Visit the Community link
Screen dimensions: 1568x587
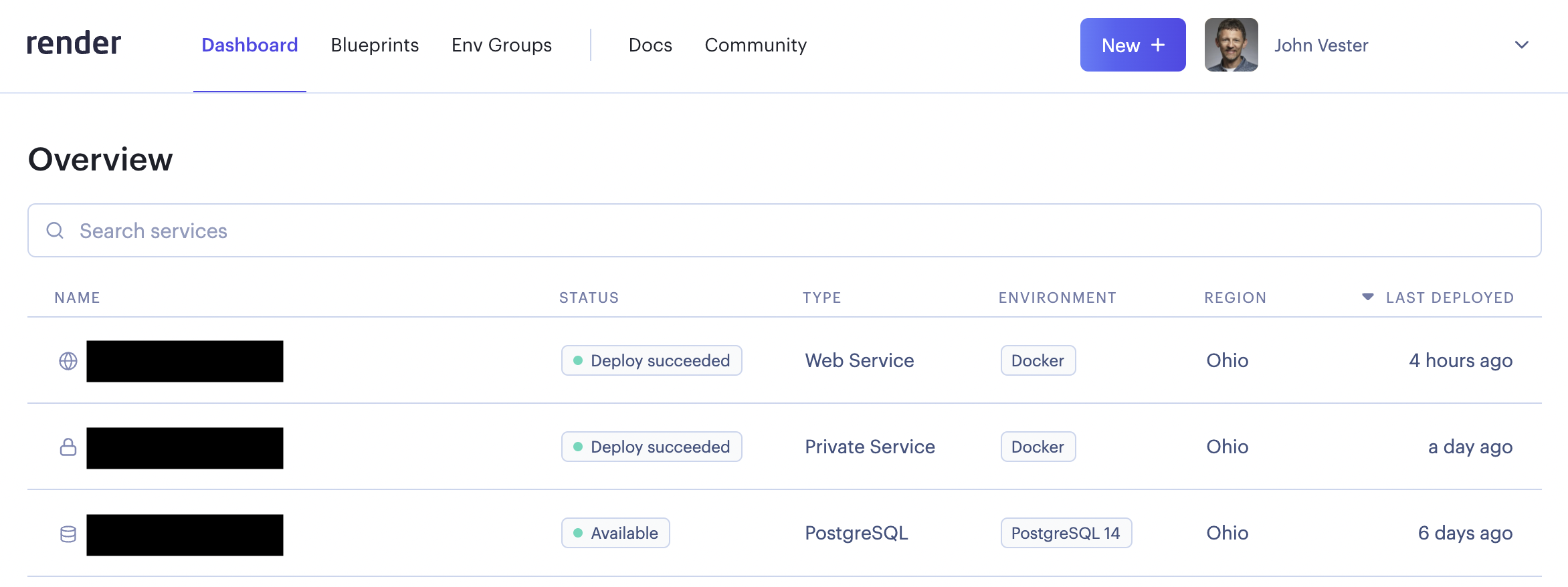755,45
